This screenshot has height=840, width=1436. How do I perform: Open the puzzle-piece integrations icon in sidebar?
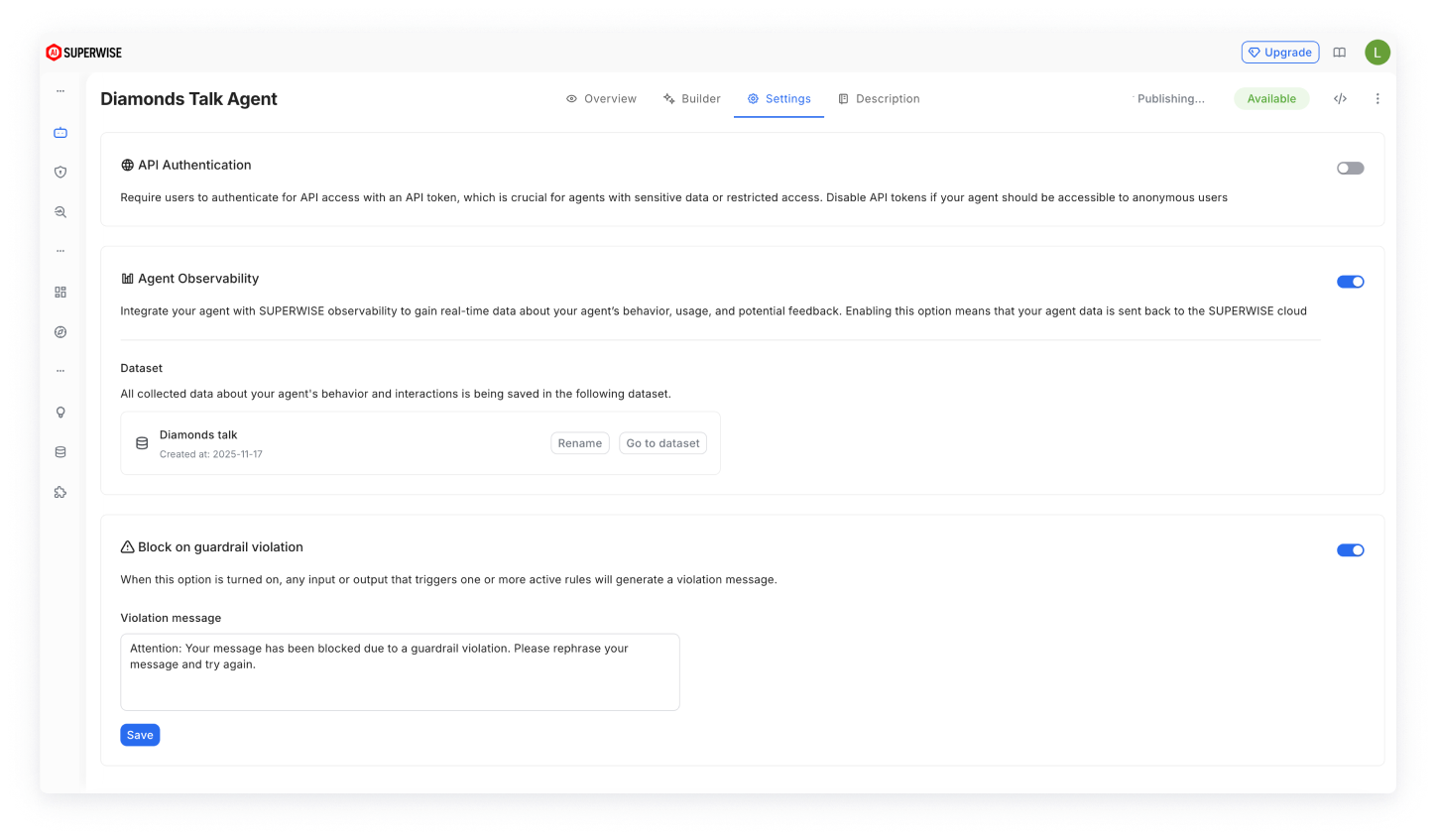pyautogui.click(x=60, y=492)
